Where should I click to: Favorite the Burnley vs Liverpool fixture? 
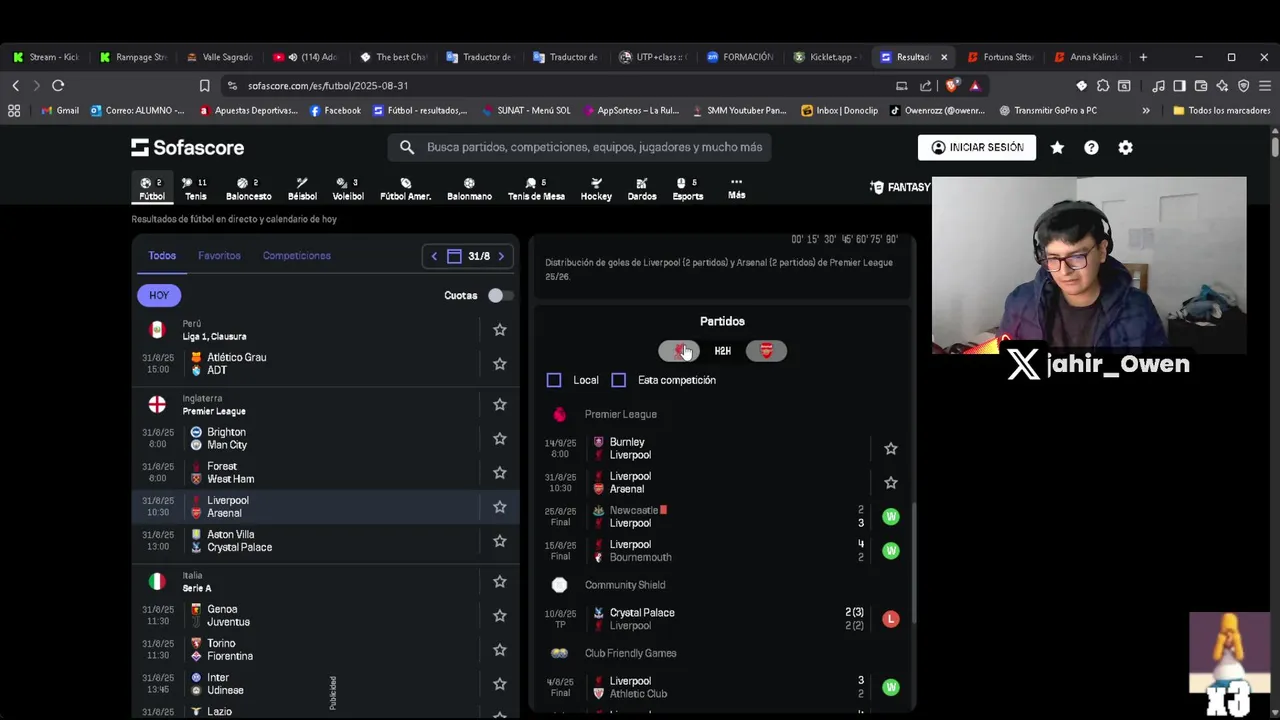point(891,449)
